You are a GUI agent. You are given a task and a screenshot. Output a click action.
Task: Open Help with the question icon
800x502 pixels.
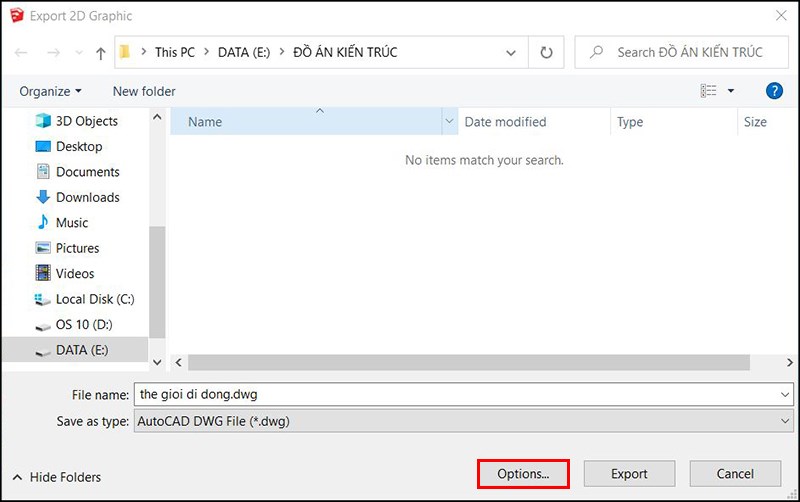[774, 91]
